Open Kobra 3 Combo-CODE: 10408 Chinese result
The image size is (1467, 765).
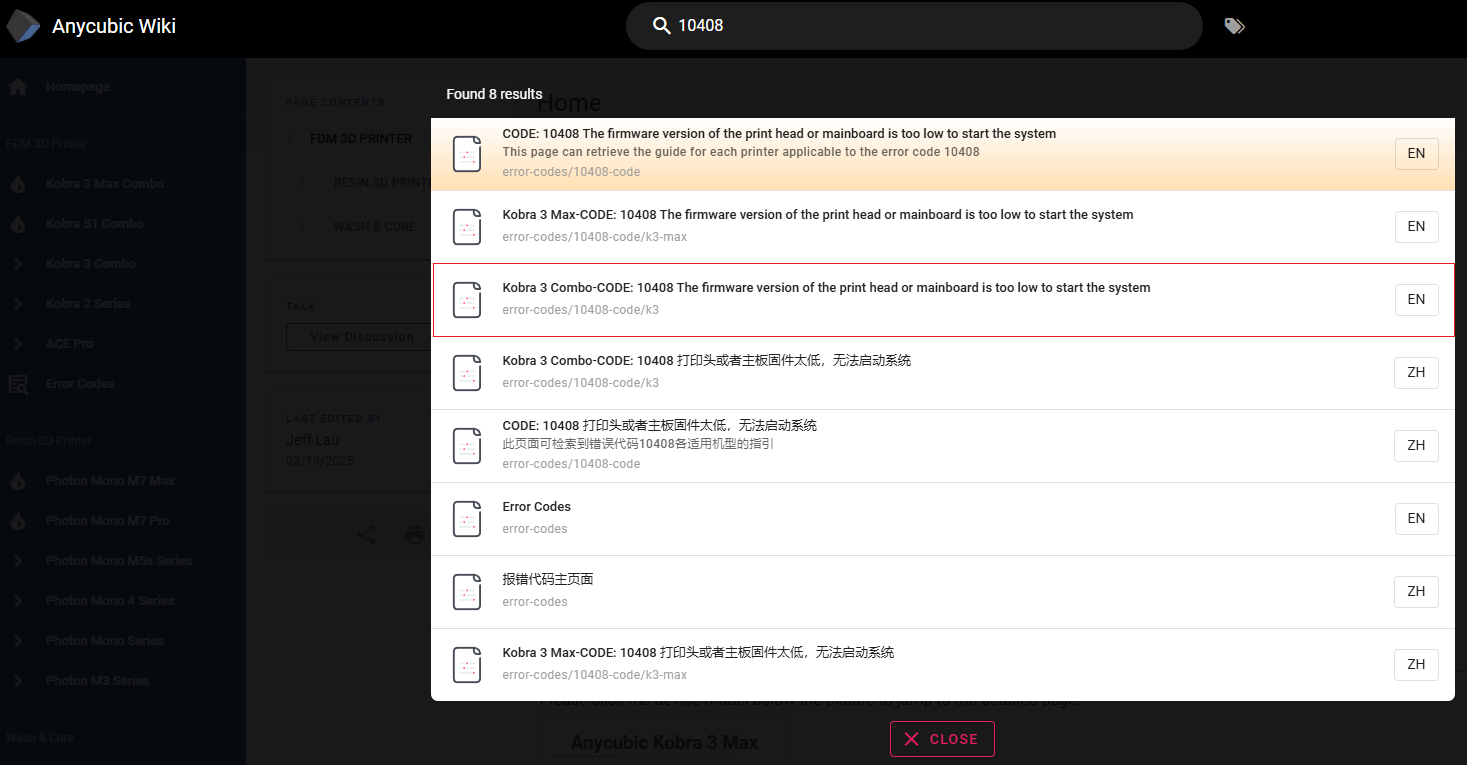(943, 373)
